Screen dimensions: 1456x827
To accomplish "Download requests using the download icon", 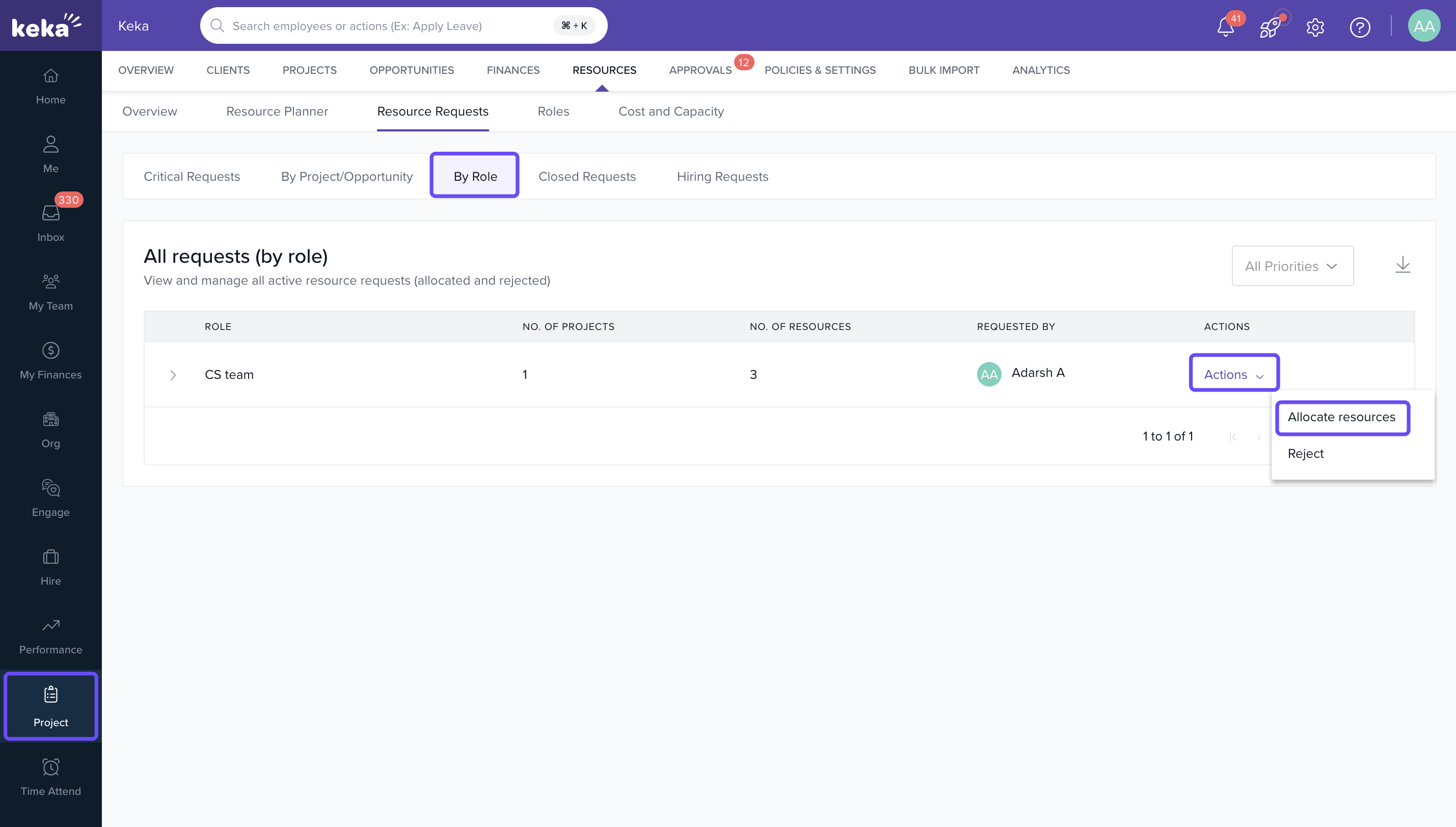I will [x=1403, y=265].
